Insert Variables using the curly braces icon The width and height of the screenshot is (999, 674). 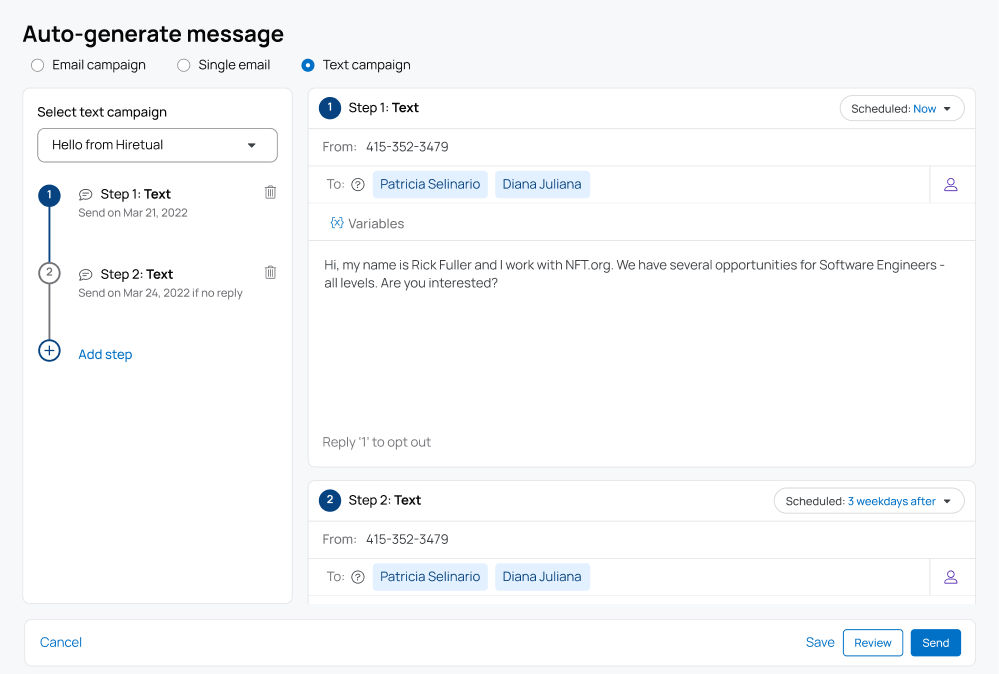(x=337, y=223)
